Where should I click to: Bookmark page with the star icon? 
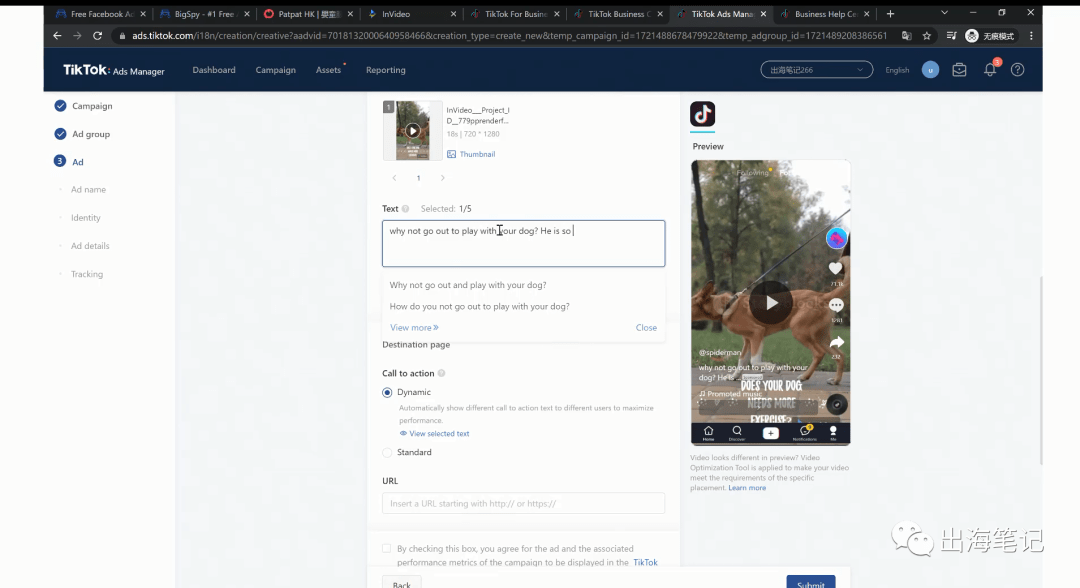click(x=926, y=36)
